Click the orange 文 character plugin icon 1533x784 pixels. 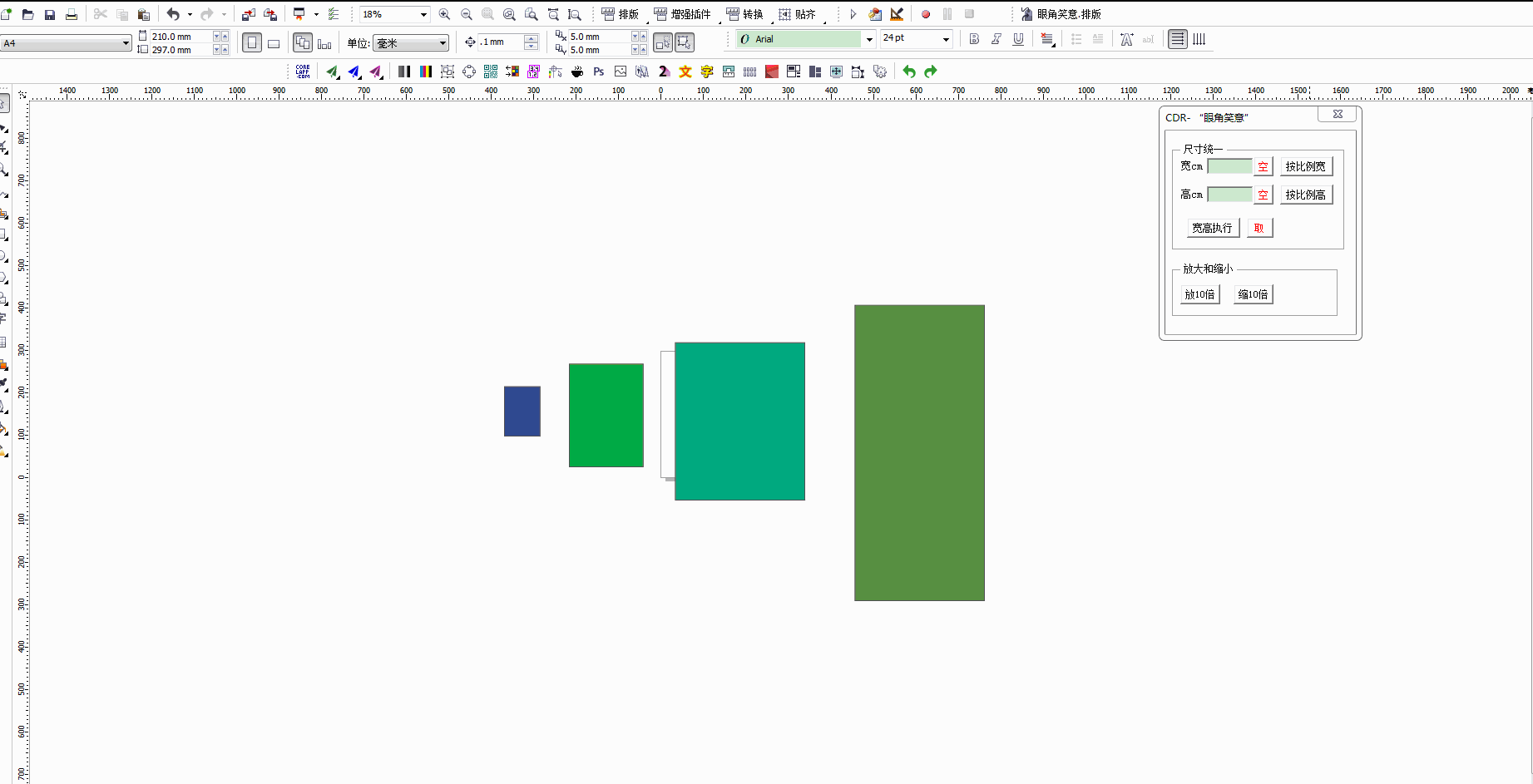685,71
